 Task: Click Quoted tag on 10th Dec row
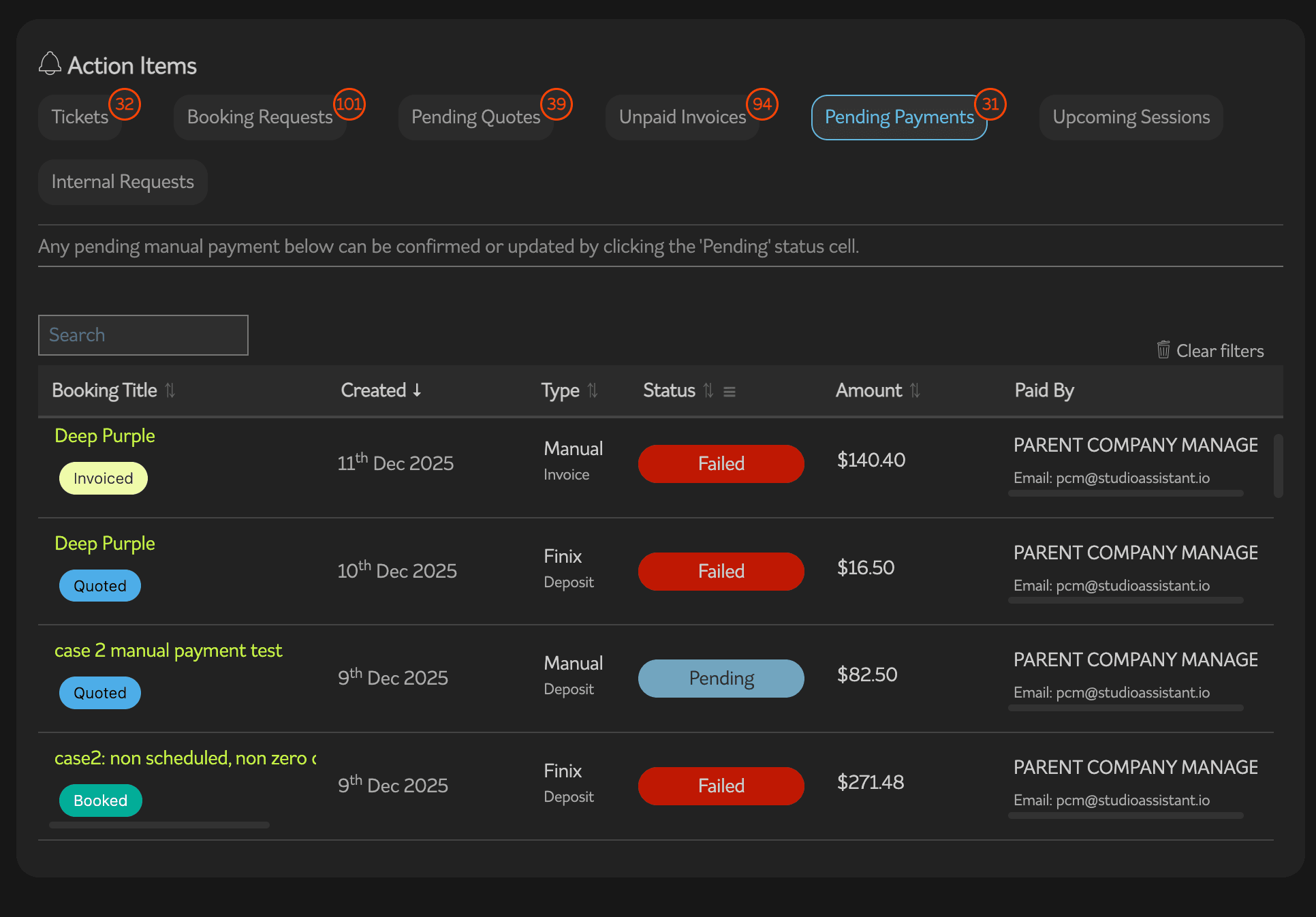[100, 586]
